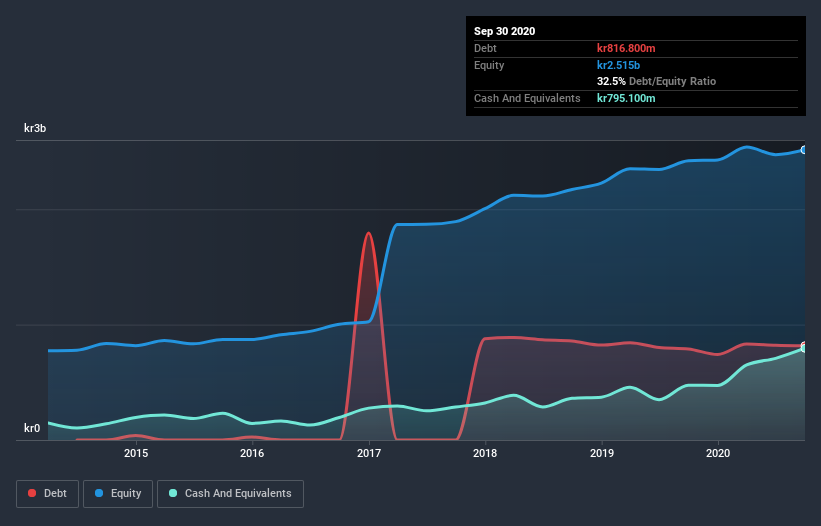Click the 32.5% Debt/Equity Ratio text
Image resolution: width=821 pixels, height=526 pixels.
point(656,81)
